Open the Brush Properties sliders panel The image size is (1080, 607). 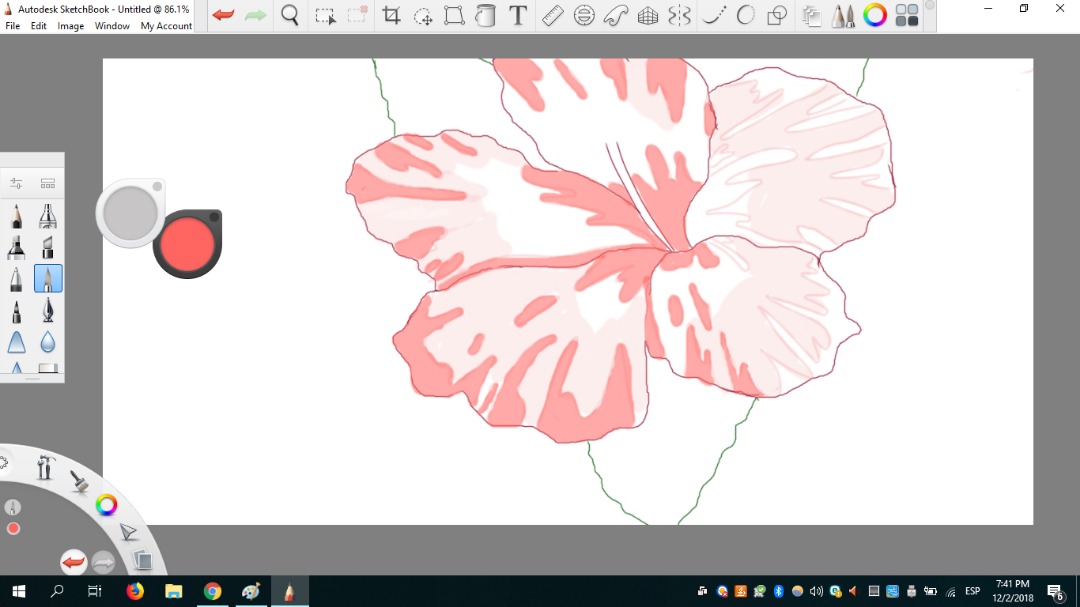tap(17, 183)
